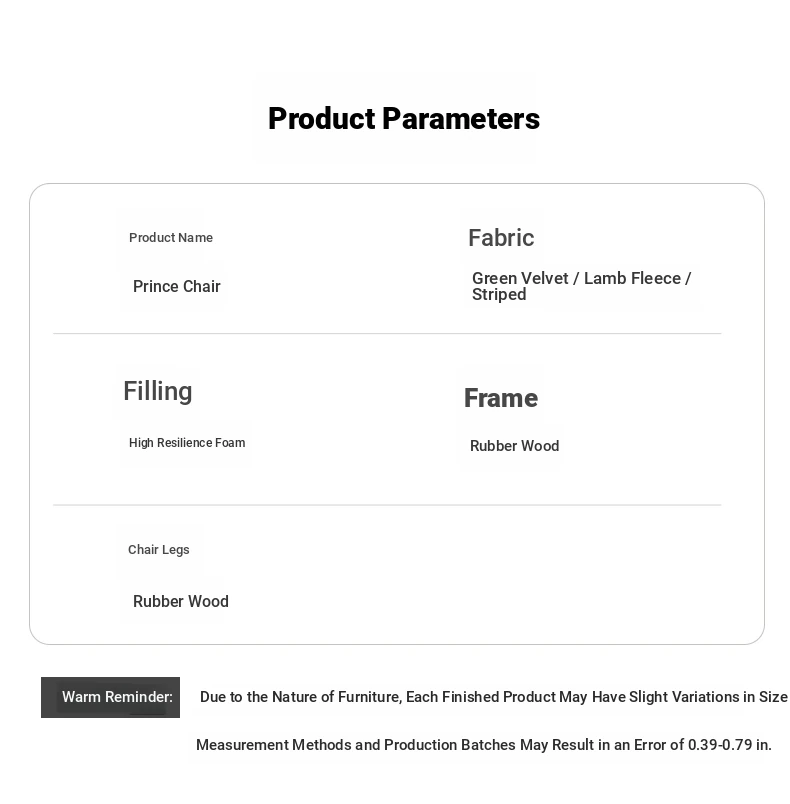Image resolution: width=790 pixels, height=804 pixels.
Task: Click the Frame label
Action: click(501, 398)
